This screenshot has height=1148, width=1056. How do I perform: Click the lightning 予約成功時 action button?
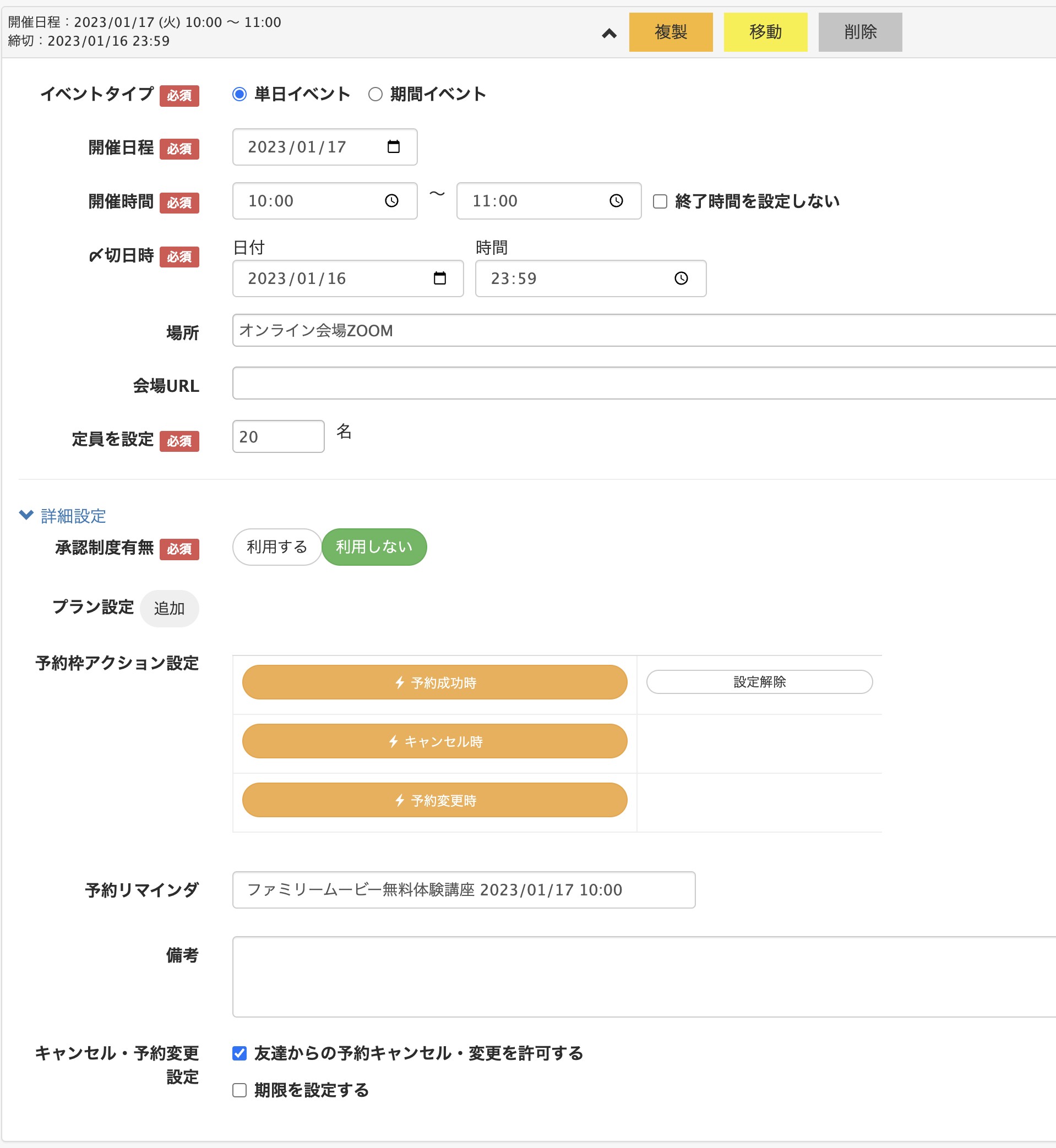point(435,682)
